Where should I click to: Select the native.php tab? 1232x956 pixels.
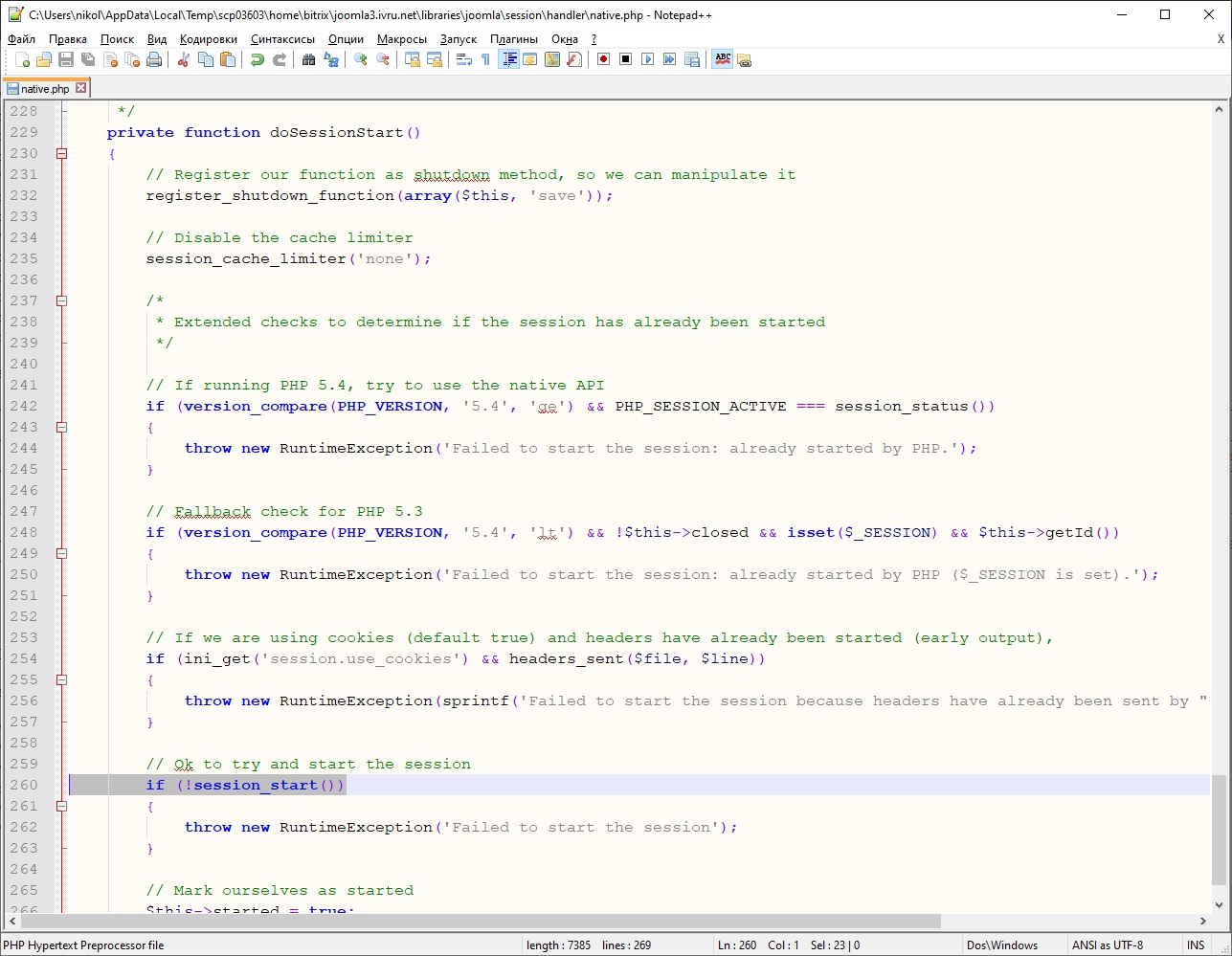point(45,88)
